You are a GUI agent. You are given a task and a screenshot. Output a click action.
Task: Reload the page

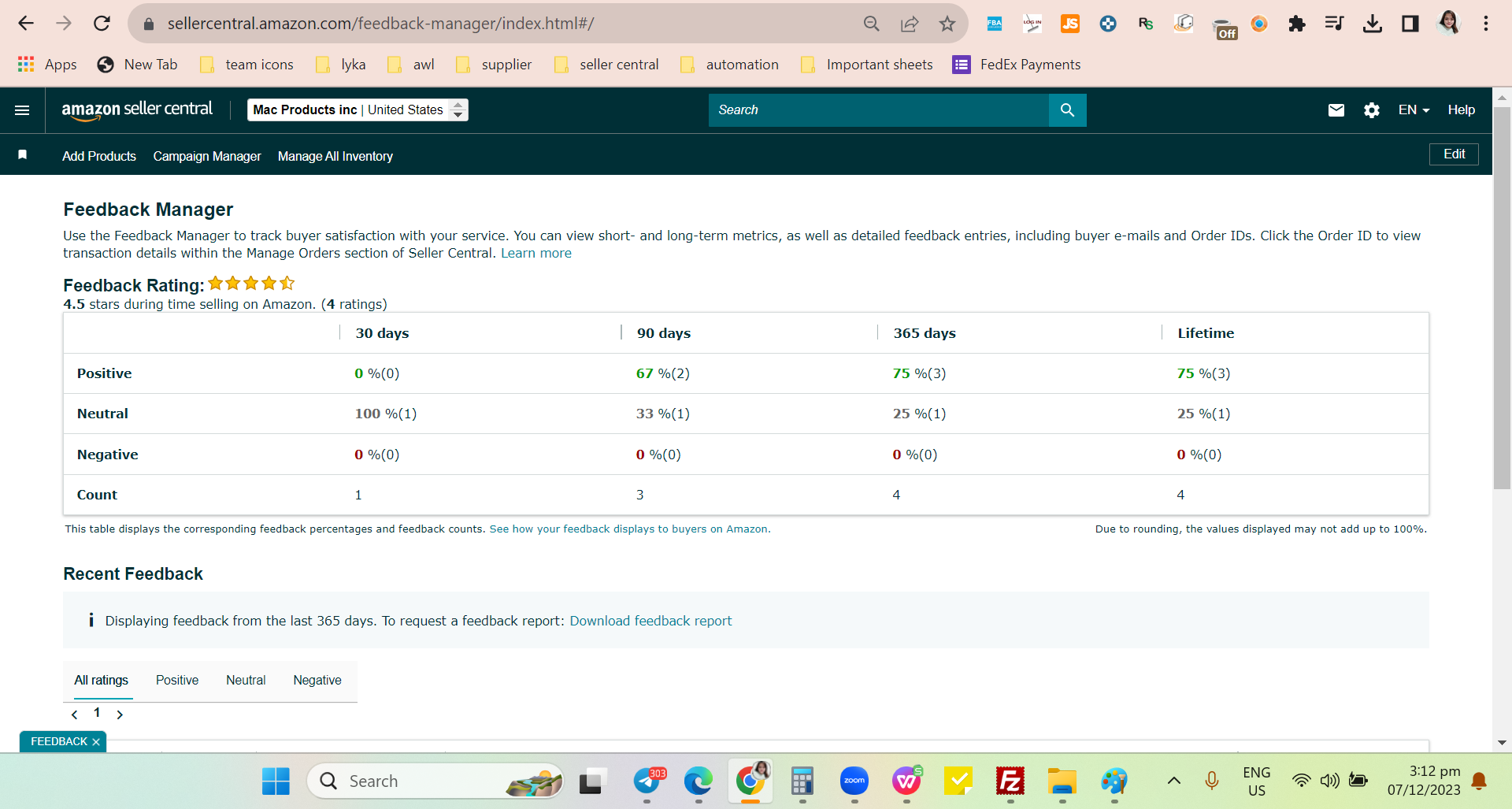coord(102,24)
